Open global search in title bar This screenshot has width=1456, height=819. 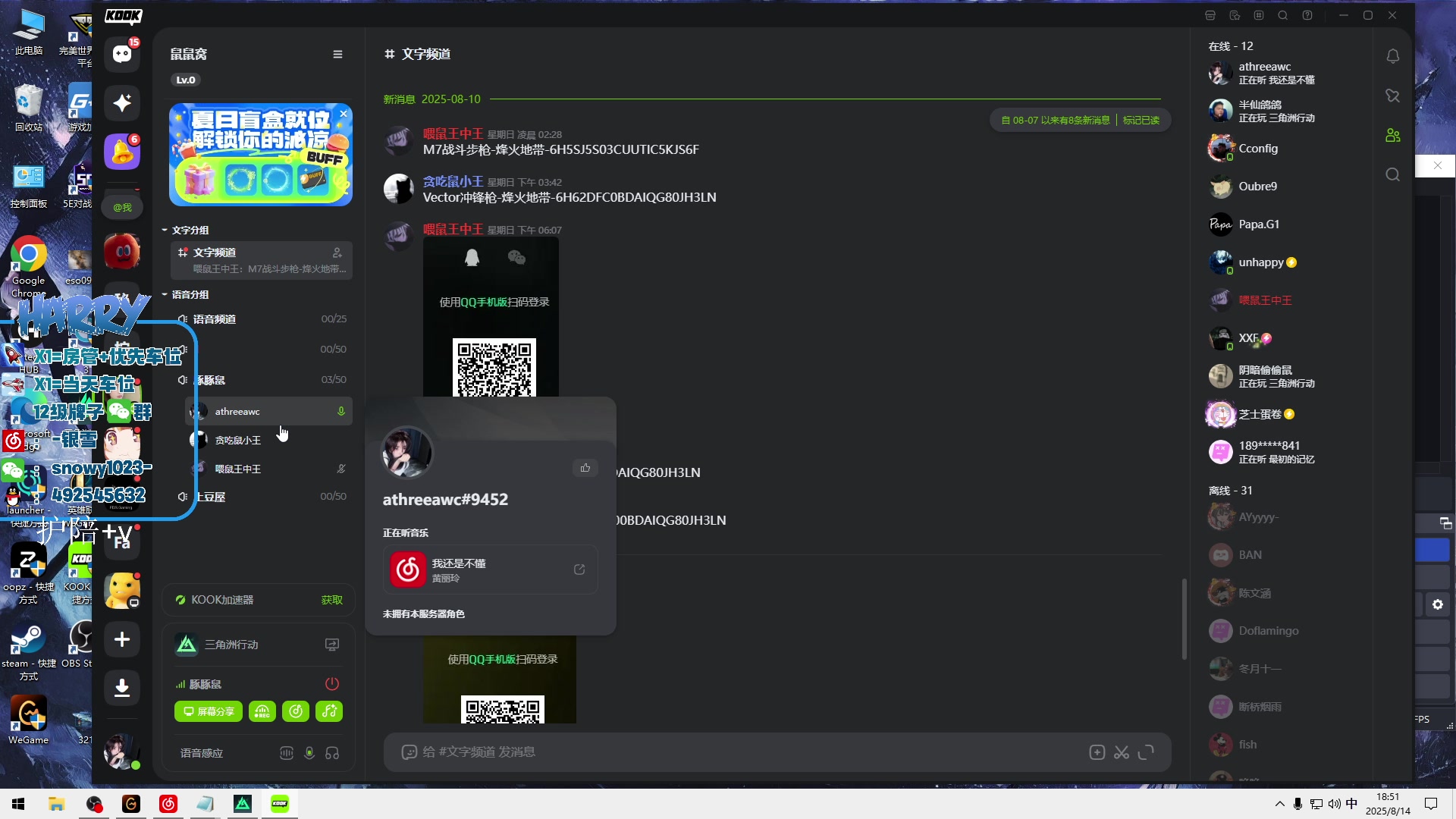1283,15
